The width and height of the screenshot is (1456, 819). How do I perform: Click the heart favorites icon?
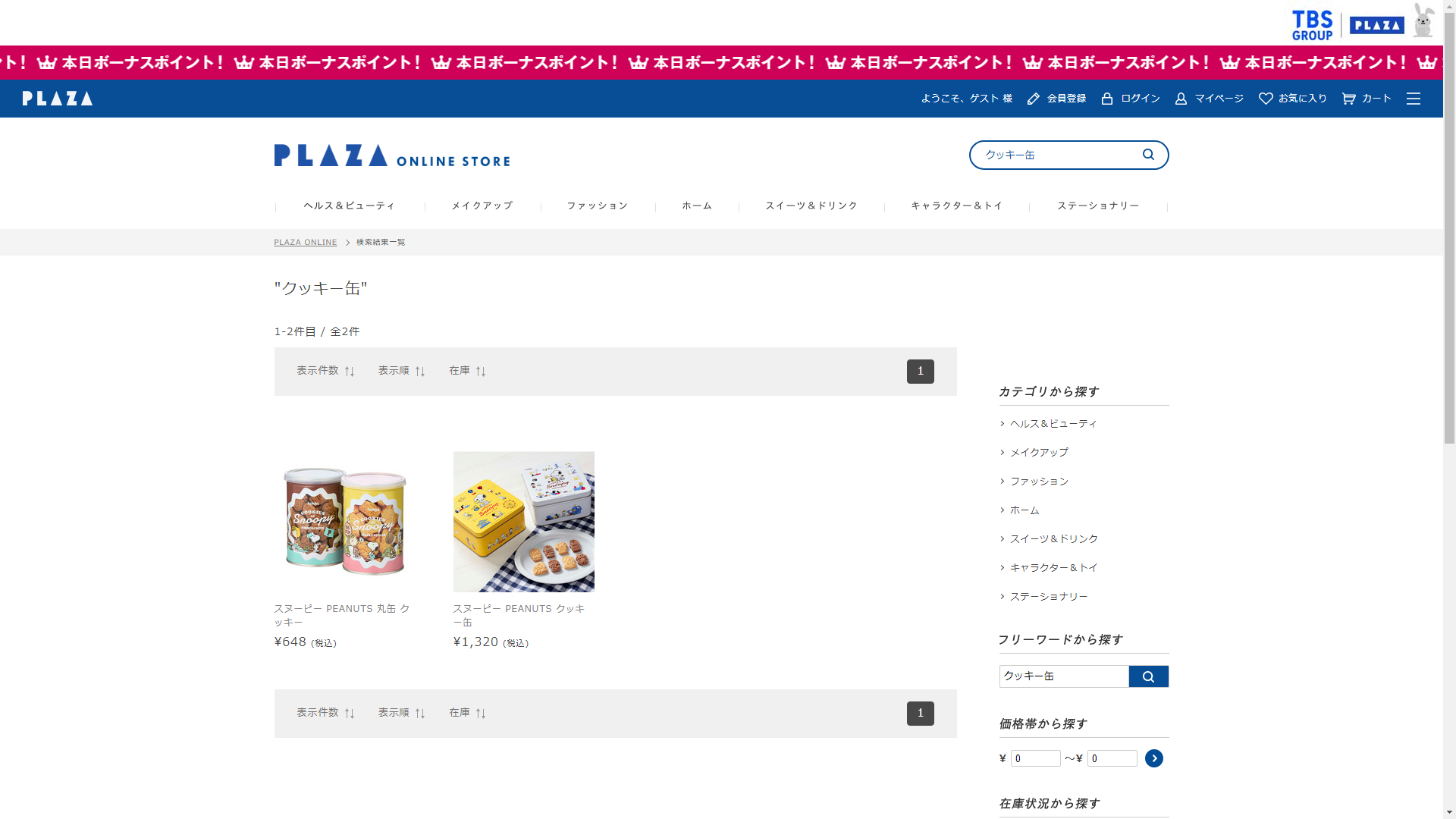[x=1265, y=99]
